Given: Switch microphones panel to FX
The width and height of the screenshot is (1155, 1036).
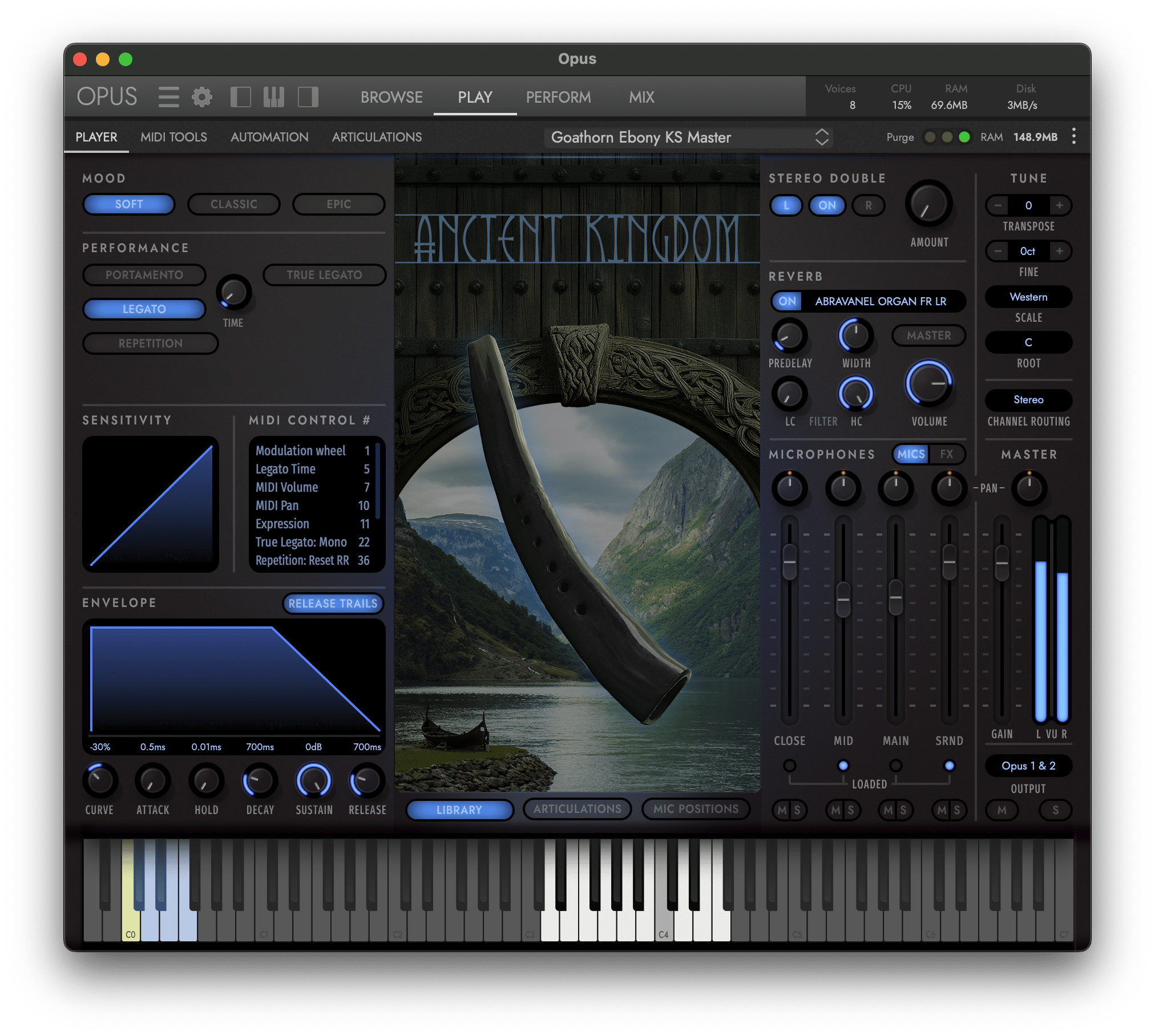Looking at the screenshot, I should [x=947, y=454].
